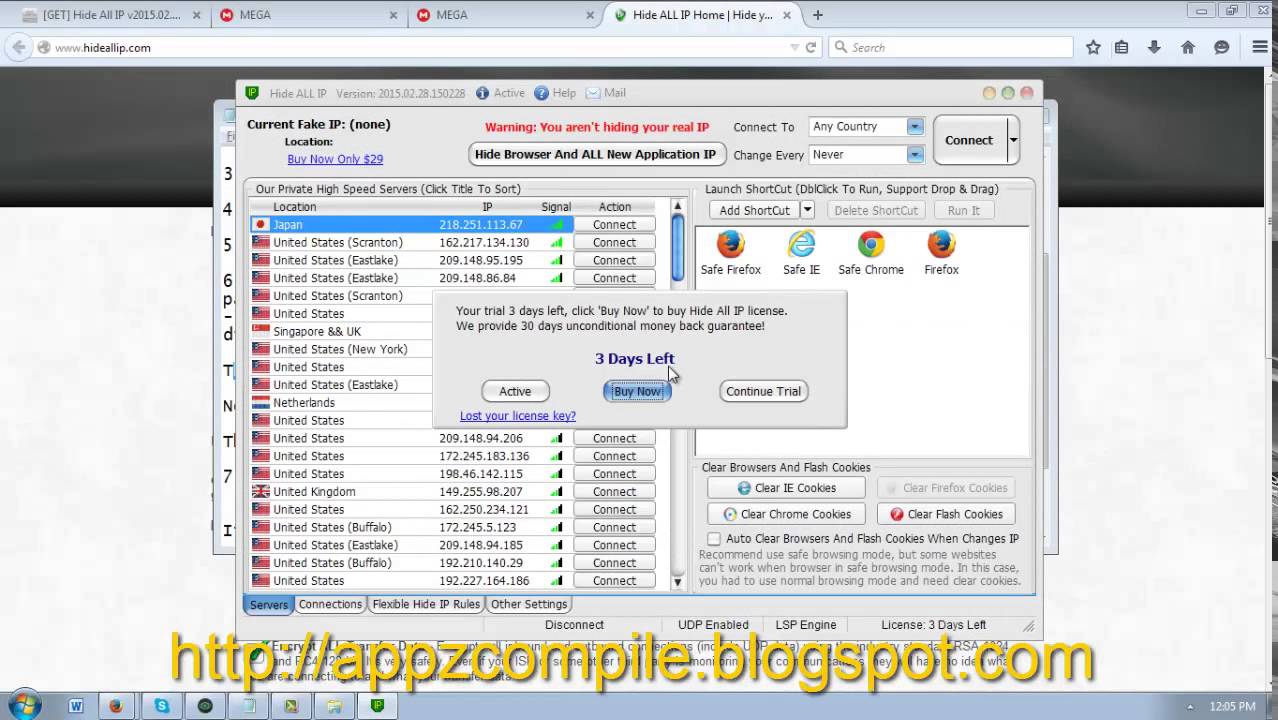Launch the plain Firefox shortcut
1278x720 pixels.
coord(941,252)
